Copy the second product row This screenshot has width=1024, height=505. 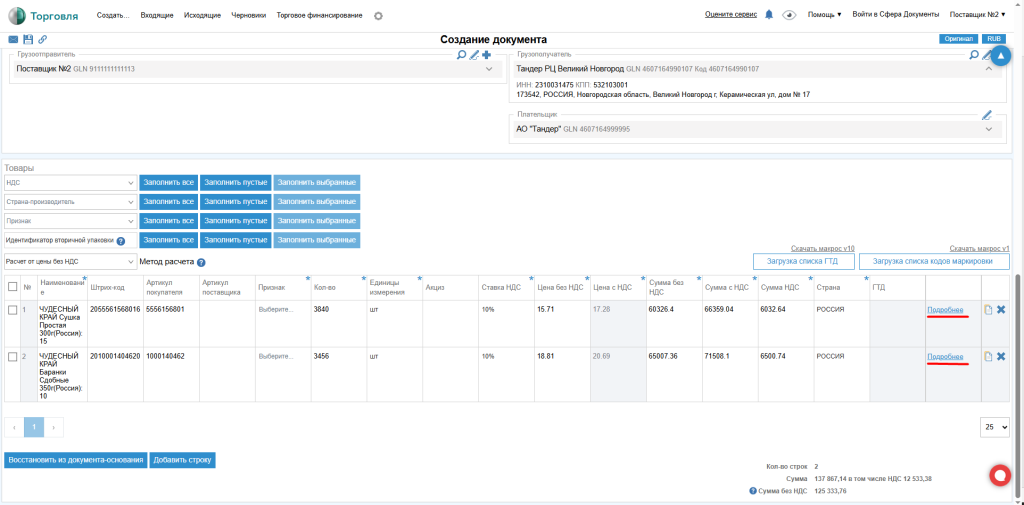988,357
